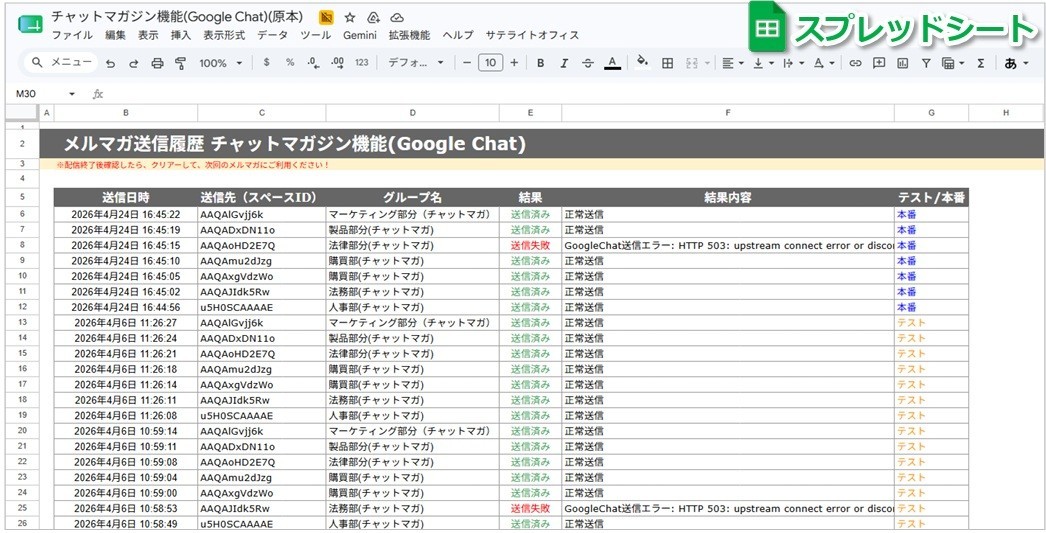Open the Name box dropdown beside M30
1046x533 pixels.
point(72,94)
